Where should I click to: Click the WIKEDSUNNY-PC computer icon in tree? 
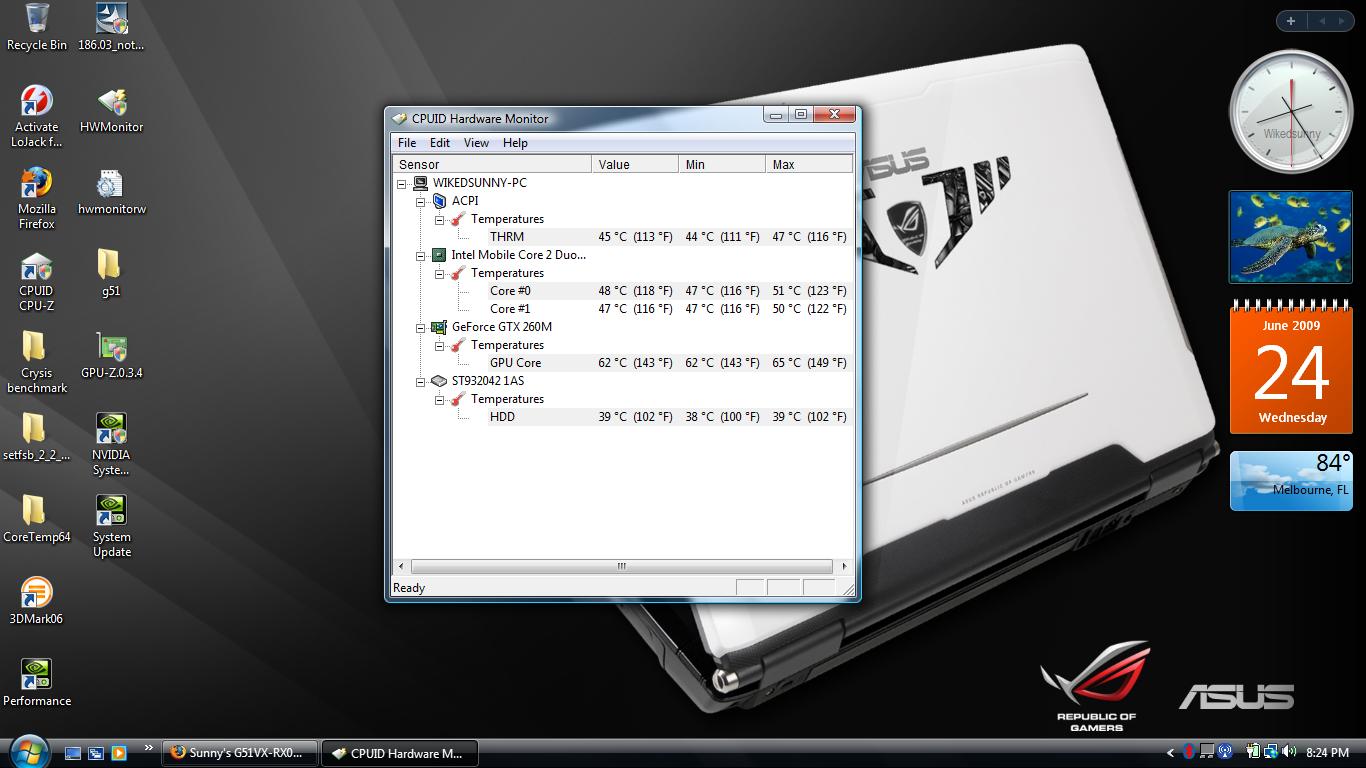(x=421, y=183)
